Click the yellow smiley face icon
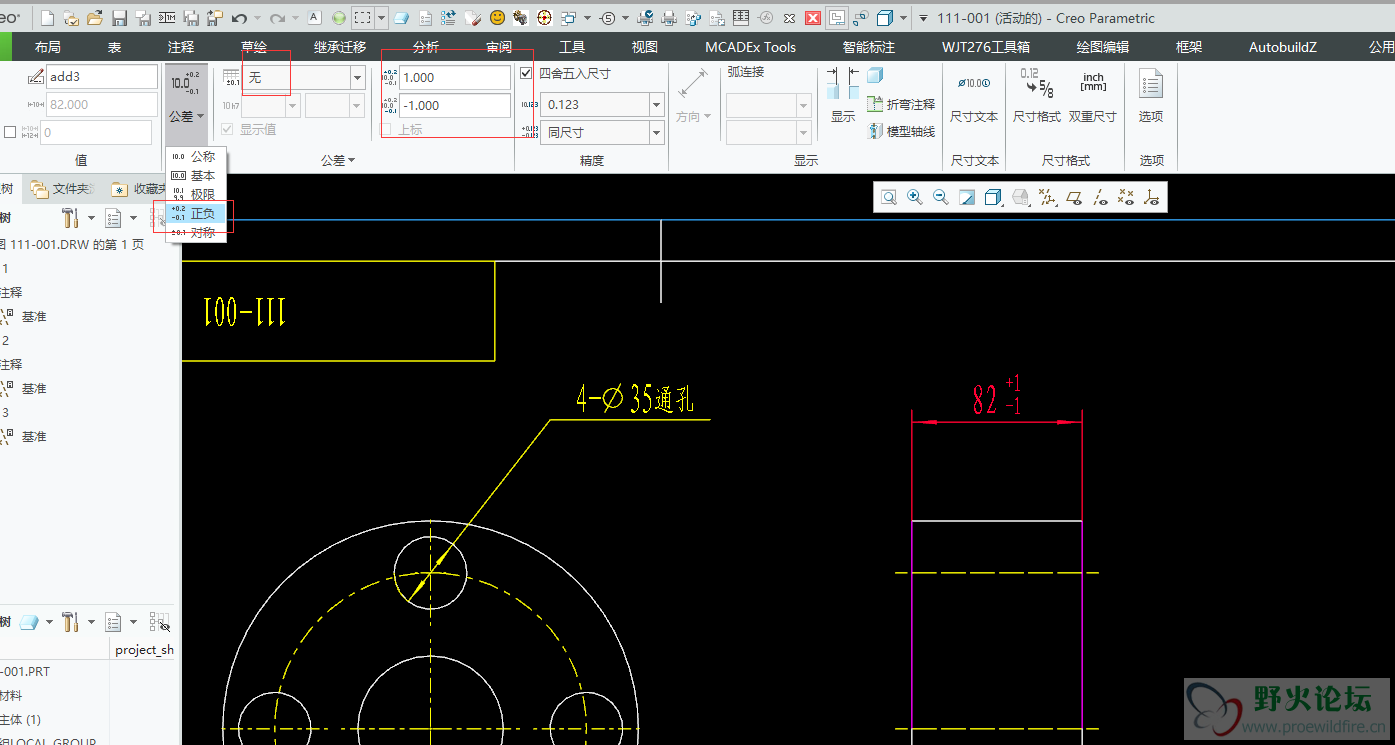This screenshot has width=1395, height=745. click(497, 18)
